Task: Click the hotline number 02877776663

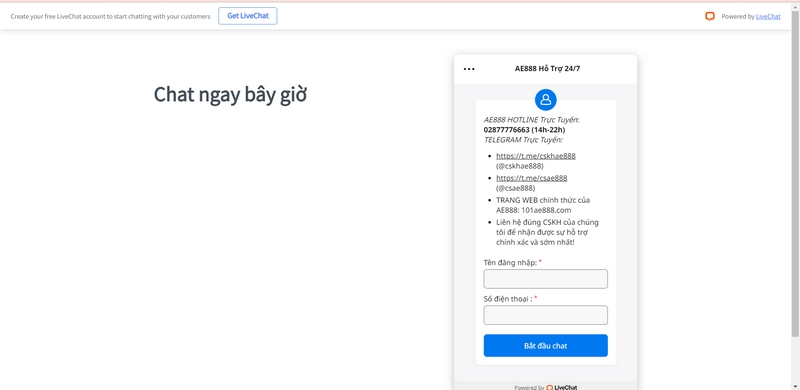Action: coord(506,130)
